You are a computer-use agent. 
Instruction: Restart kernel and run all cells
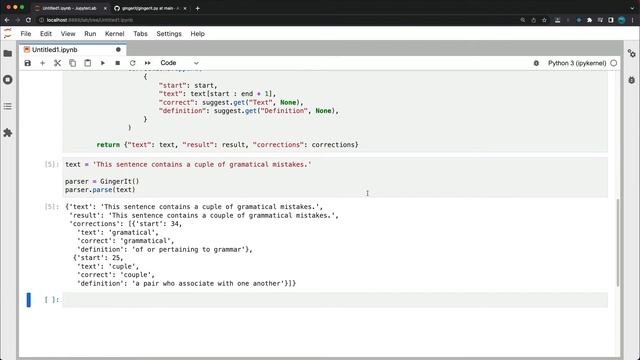click(147, 63)
